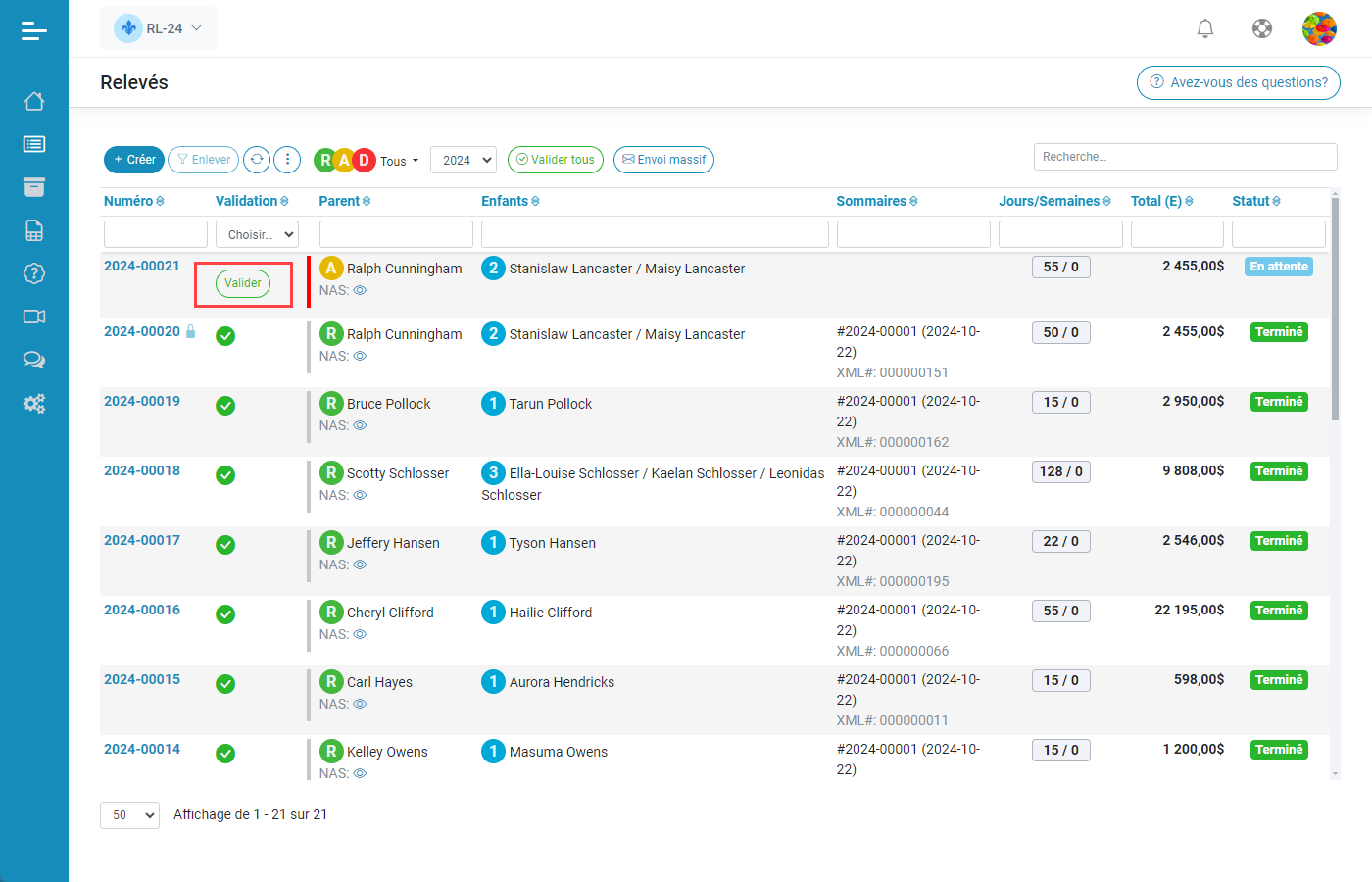Open relevé link 2024-00018
The width and height of the screenshot is (1372, 882).
click(142, 470)
